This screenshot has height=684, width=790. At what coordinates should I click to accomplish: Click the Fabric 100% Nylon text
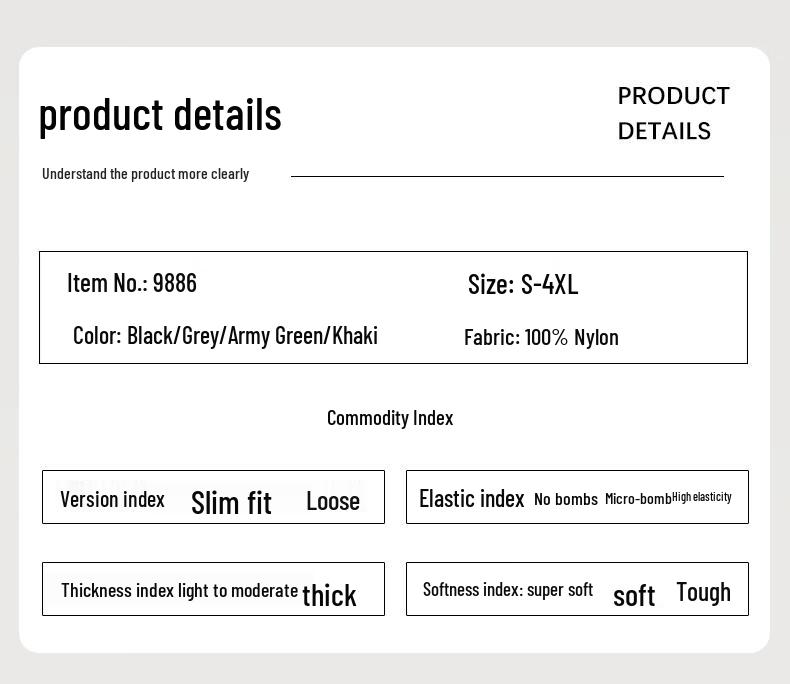tap(541, 337)
